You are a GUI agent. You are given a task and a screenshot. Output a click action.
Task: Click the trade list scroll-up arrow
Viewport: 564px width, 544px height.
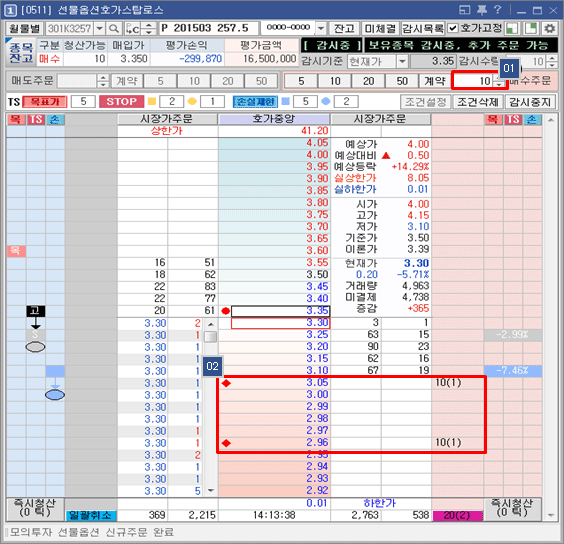point(211,324)
